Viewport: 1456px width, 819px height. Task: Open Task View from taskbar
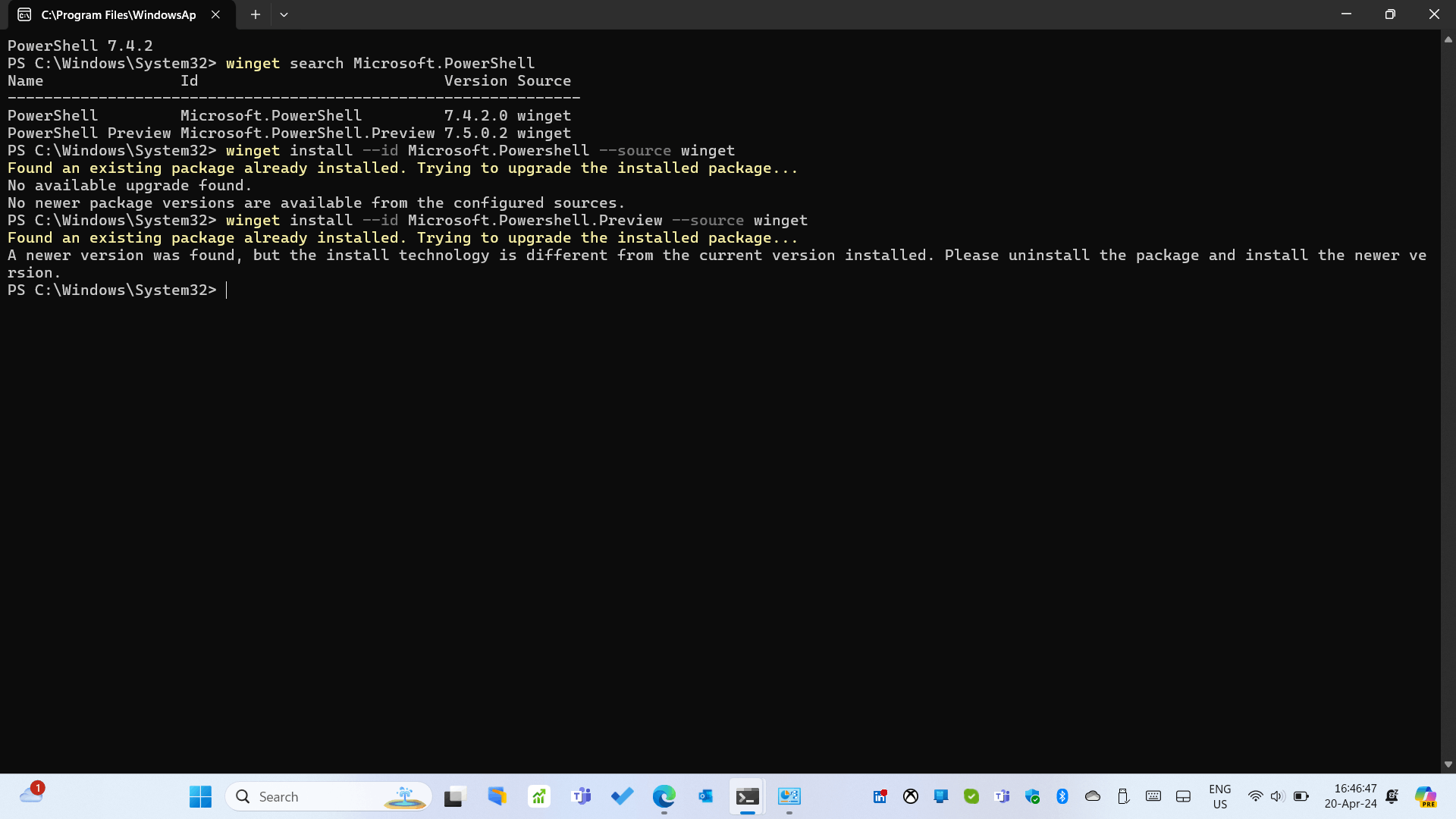point(453,796)
